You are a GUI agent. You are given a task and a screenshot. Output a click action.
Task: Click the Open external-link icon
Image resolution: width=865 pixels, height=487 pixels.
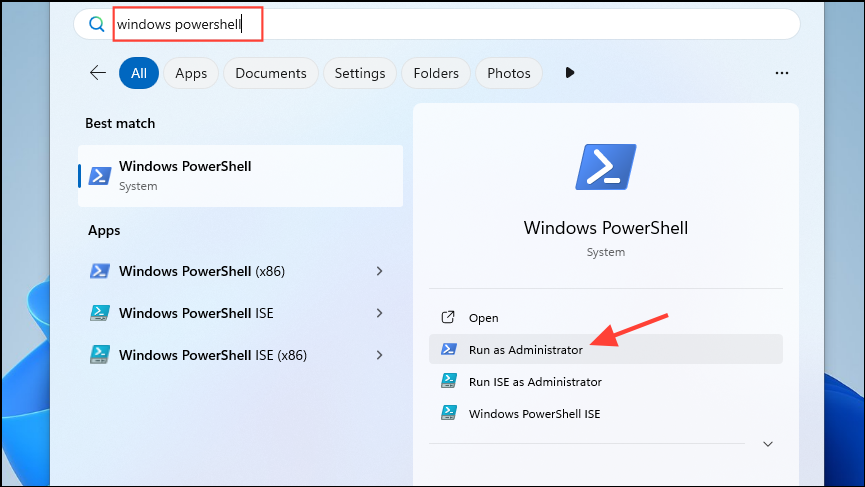click(x=448, y=317)
